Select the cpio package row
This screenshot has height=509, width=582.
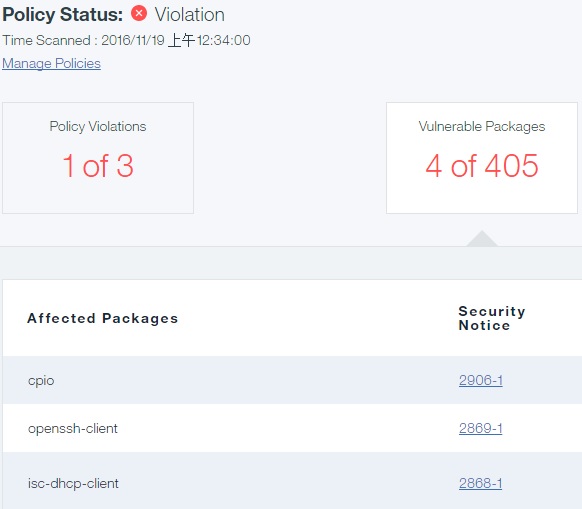(x=292, y=380)
